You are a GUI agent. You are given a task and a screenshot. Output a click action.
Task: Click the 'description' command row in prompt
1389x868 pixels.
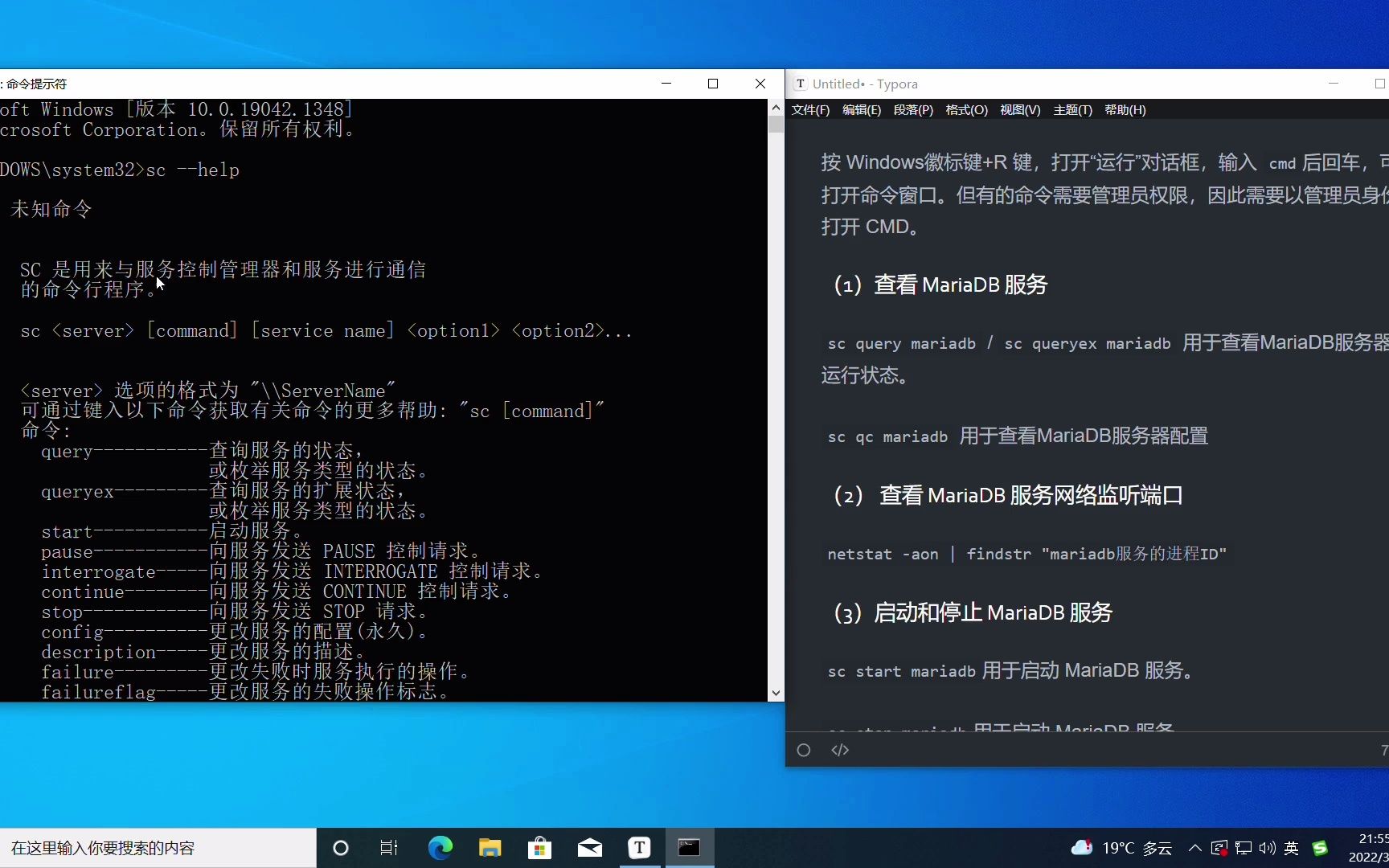pos(204,652)
